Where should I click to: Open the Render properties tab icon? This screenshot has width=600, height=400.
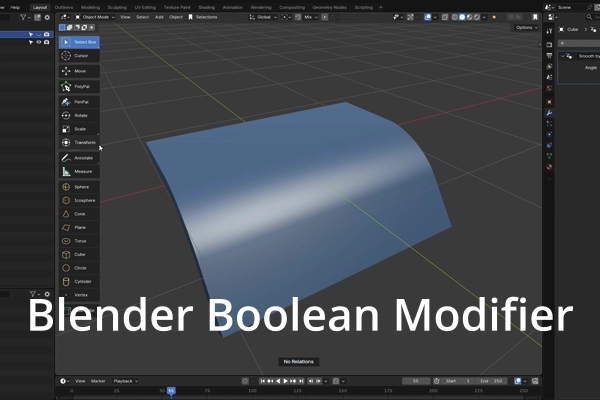549,45
